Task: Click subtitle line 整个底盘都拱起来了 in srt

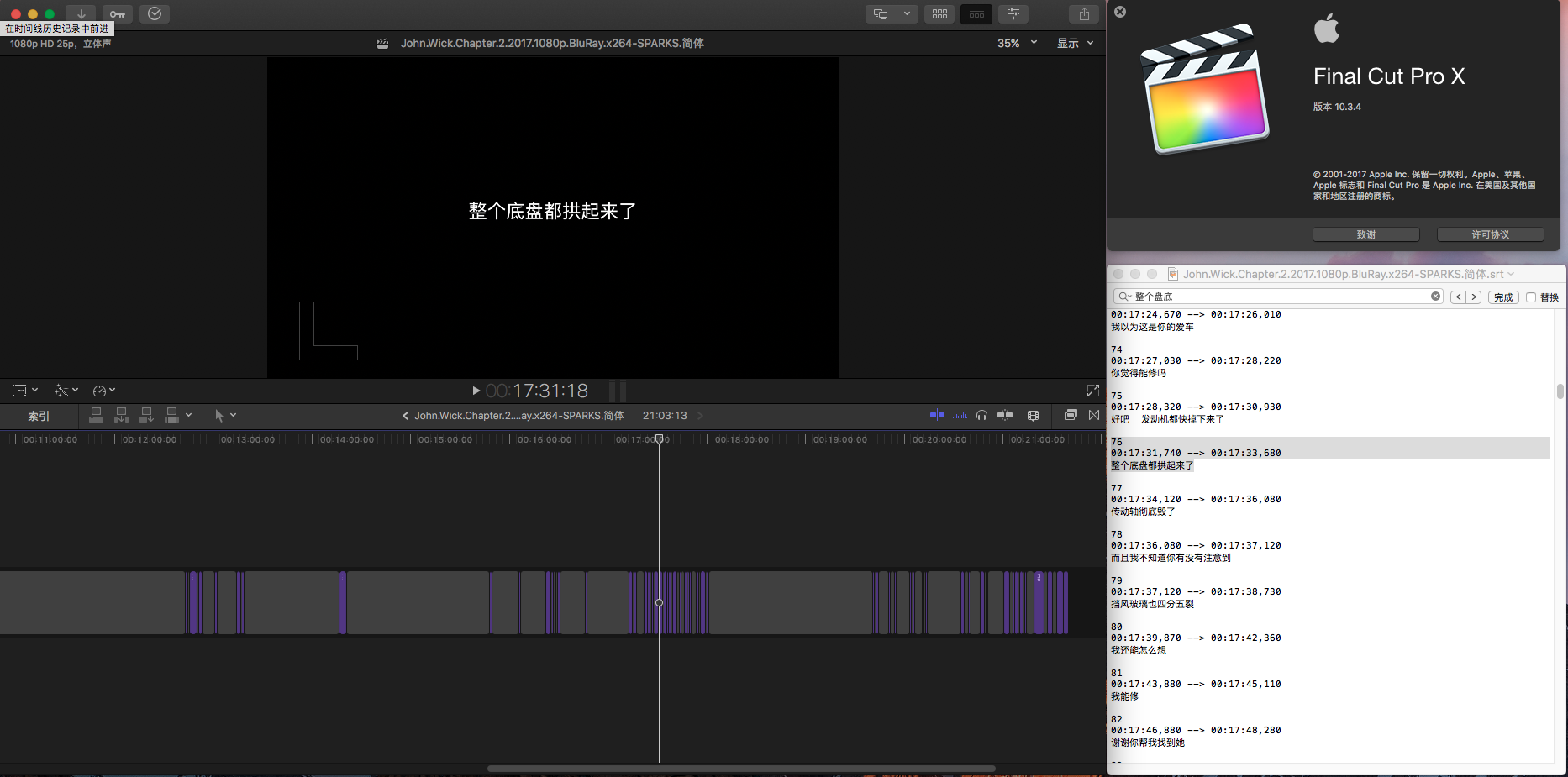Action: pos(1152,465)
